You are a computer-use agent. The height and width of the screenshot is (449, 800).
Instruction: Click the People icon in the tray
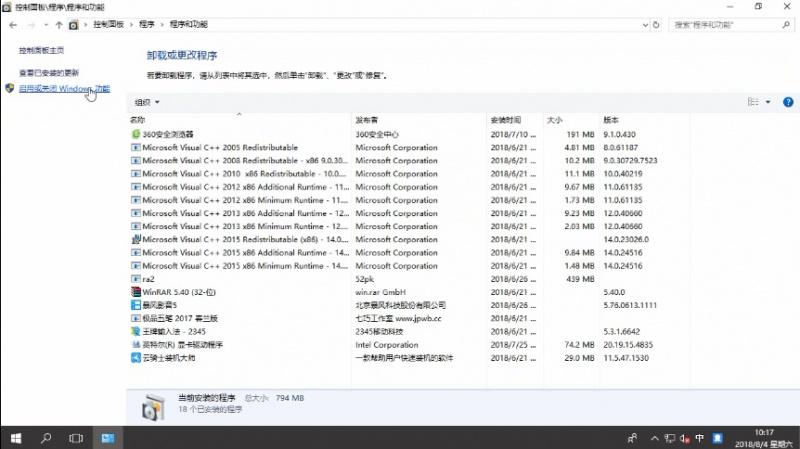click(x=632, y=438)
